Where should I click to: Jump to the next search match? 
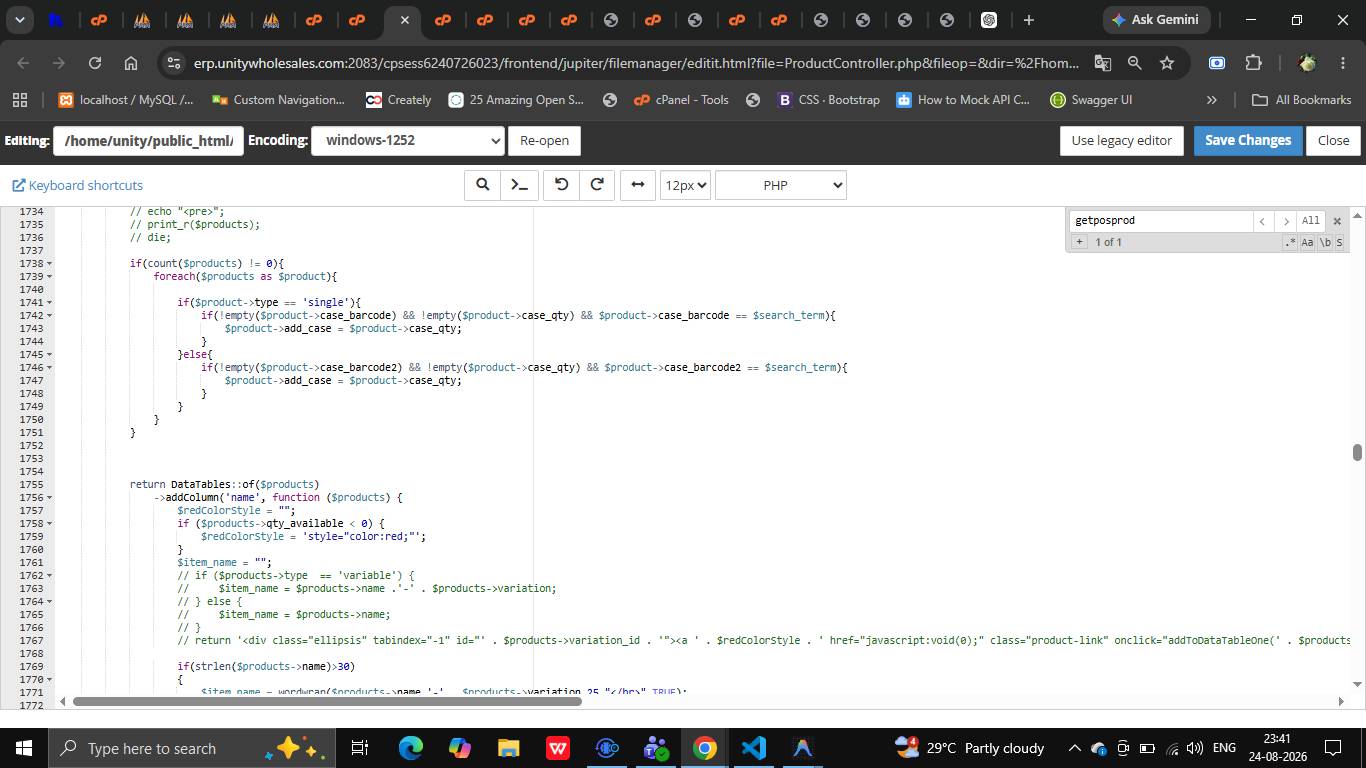tap(1286, 221)
